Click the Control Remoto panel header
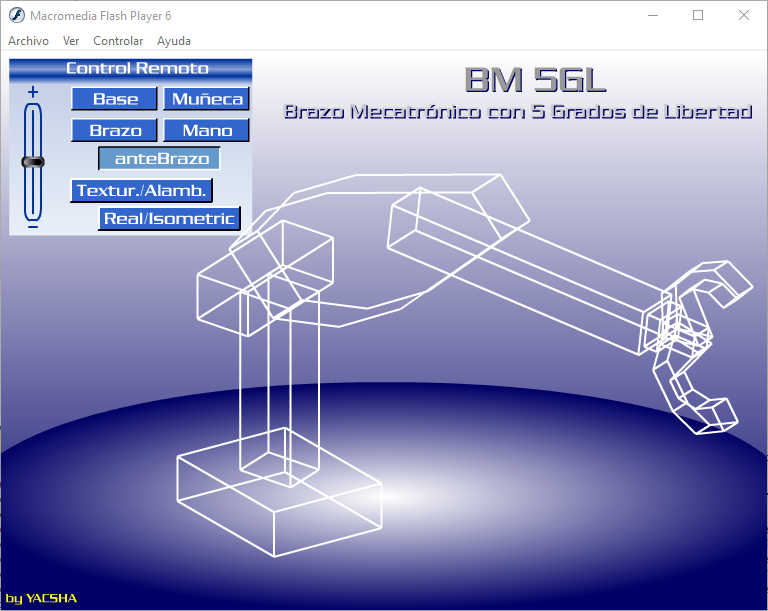The width and height of the screenshot is (768, 611). [130, 69]
